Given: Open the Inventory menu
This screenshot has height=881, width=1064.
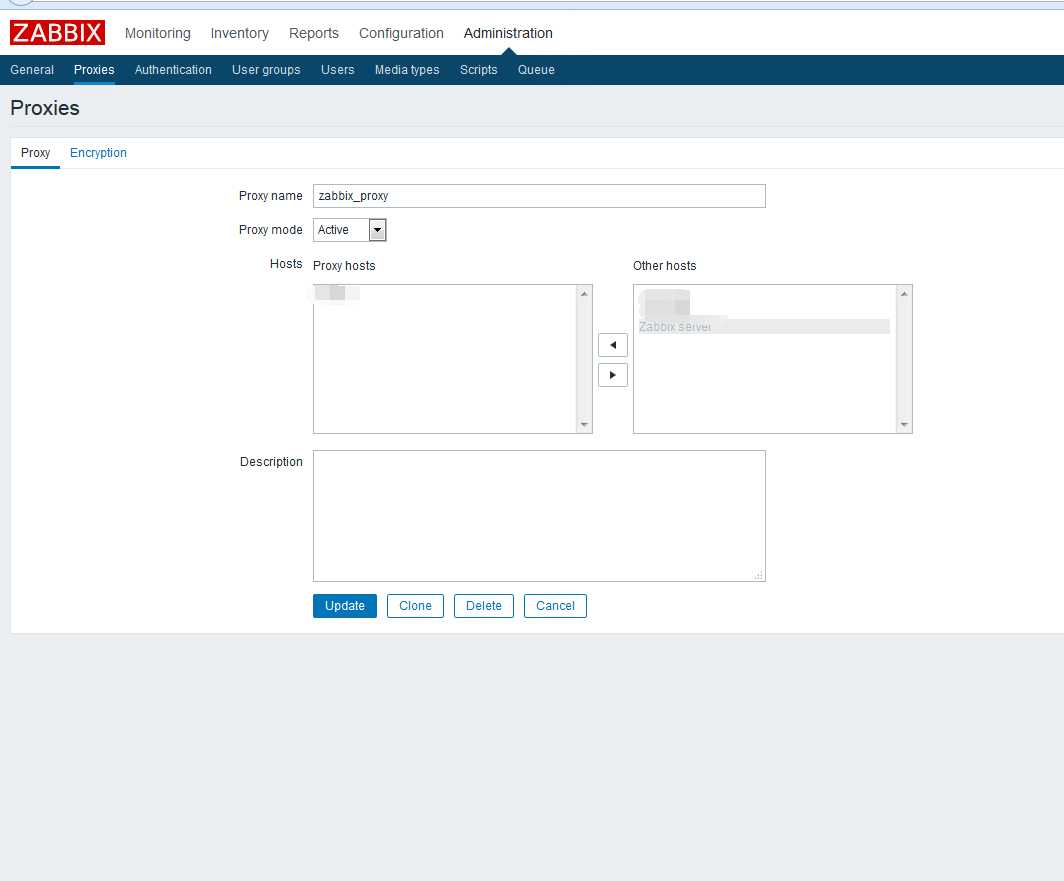Looking at the screenshot, I should [240, 33].
